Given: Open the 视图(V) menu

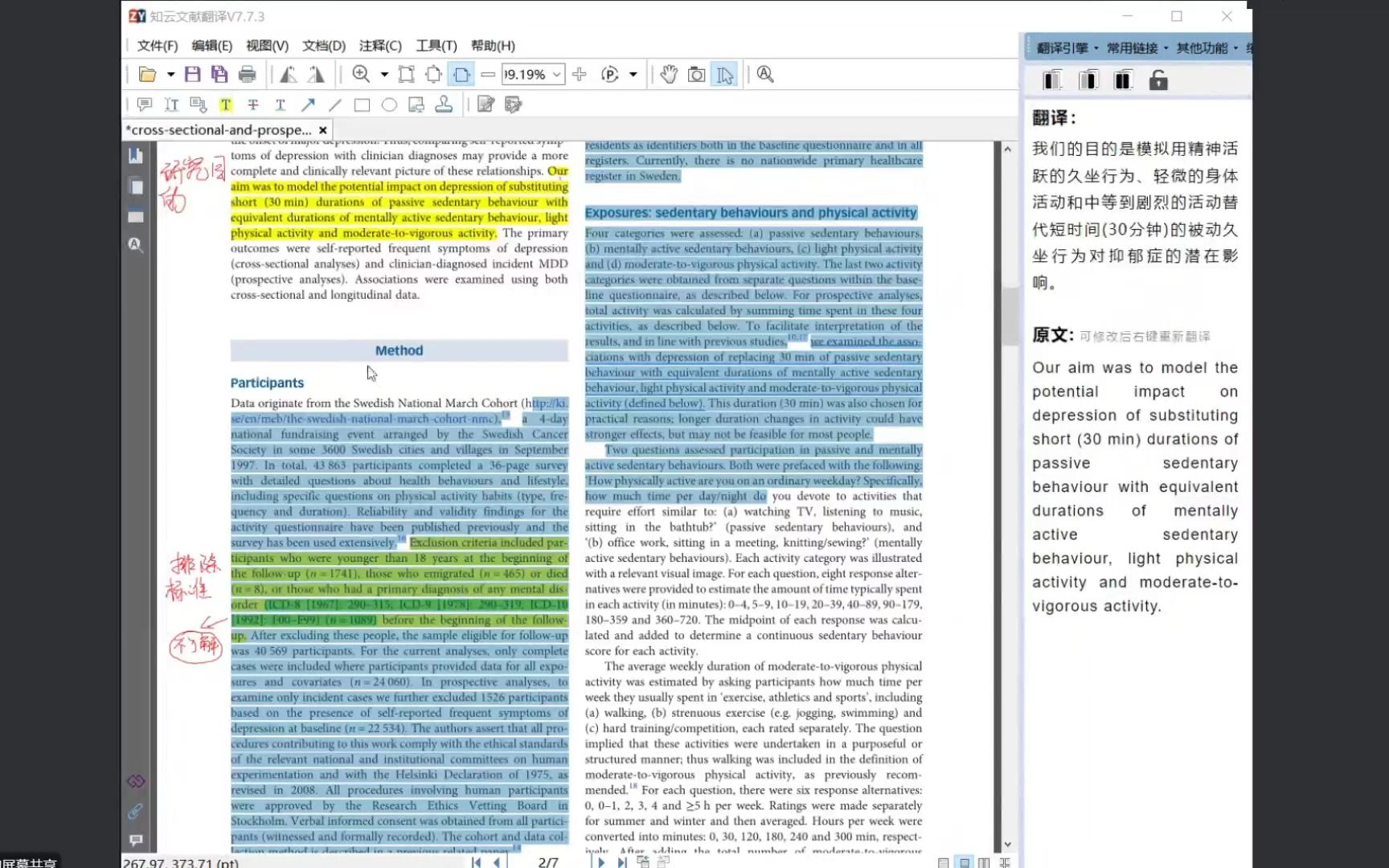Looking at the screenshot, I should 267,46.
